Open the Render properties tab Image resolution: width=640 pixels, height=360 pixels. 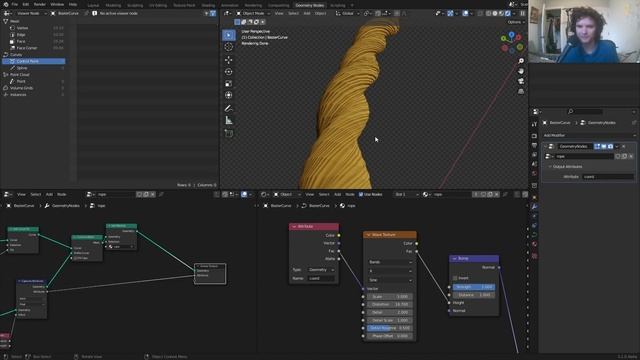534,136
